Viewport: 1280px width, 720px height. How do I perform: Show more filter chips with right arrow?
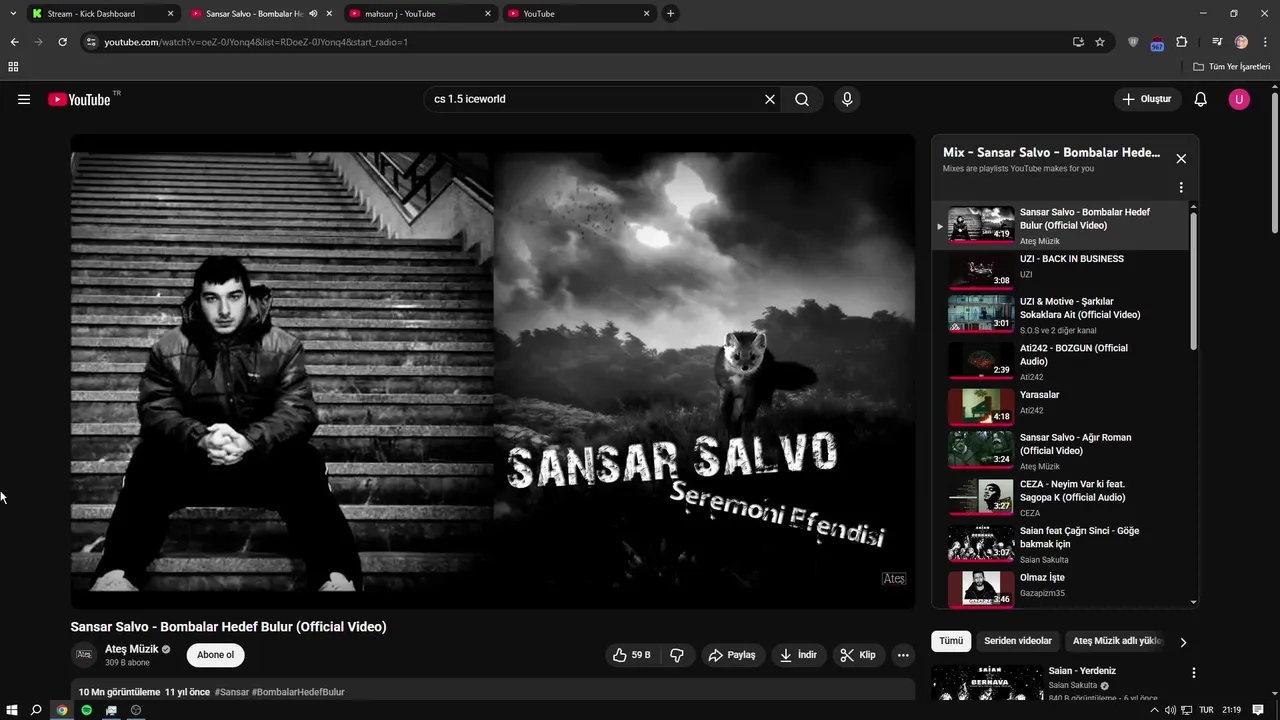pos(1183,642)
